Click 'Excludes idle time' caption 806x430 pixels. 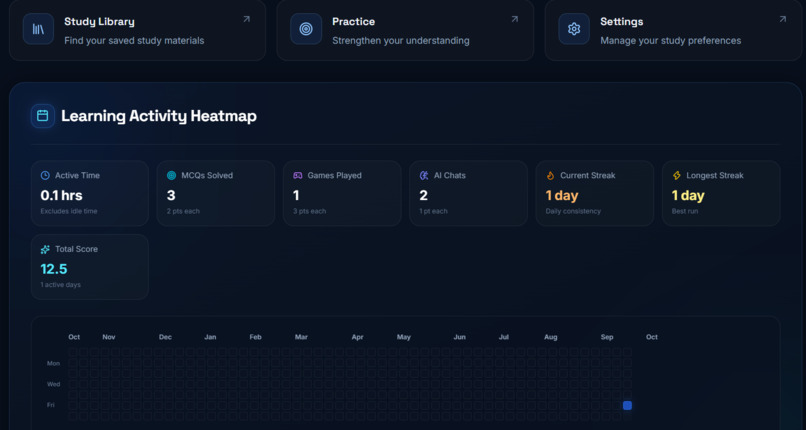pyautogui.click(x=69, y=211)
